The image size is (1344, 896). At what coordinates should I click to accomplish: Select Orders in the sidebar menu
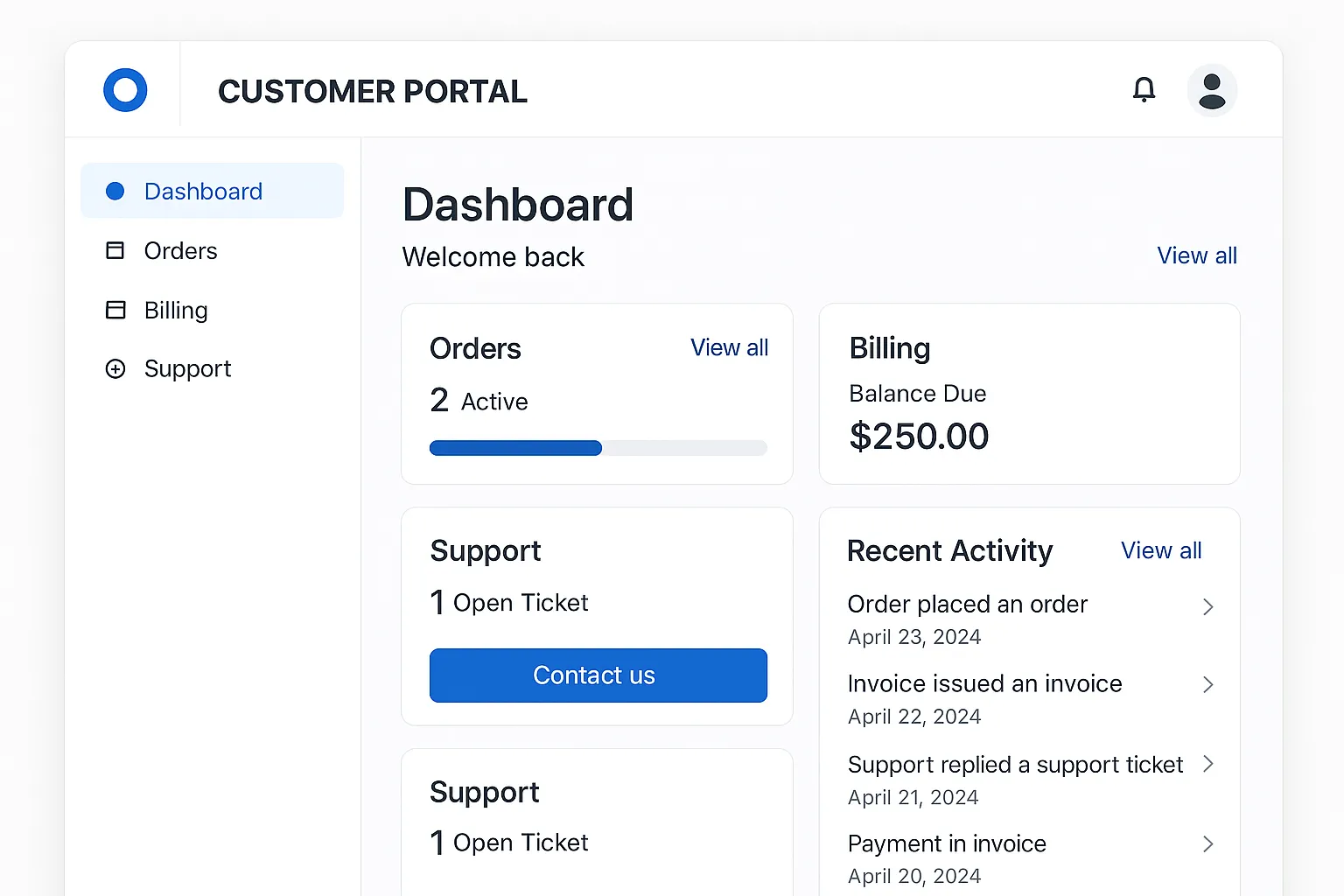pyautogui.click(x=180, y=250)
